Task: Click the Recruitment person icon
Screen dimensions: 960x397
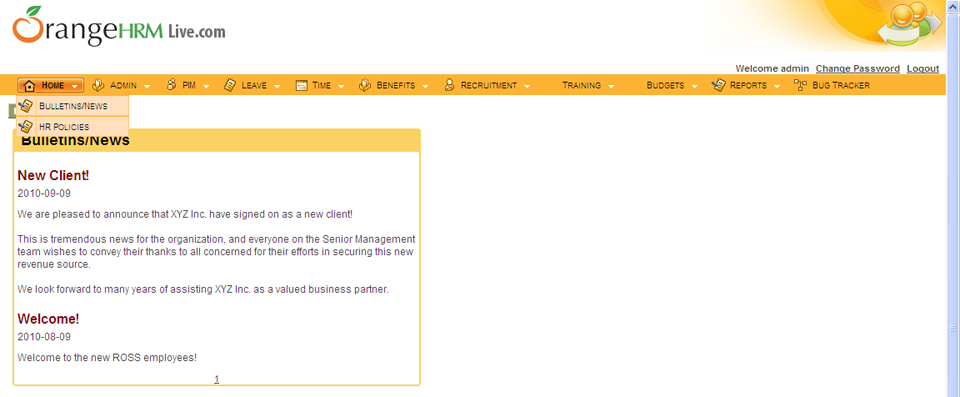Action: [449, 85]
